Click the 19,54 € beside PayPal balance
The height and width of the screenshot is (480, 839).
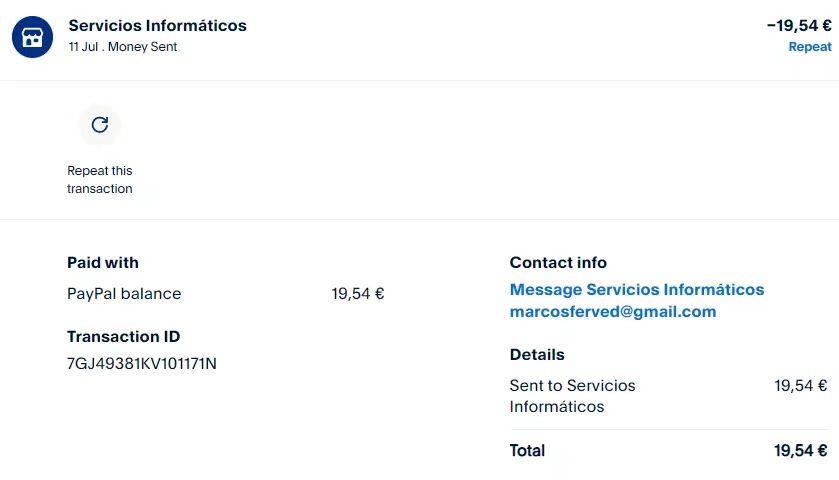point(357,294)
